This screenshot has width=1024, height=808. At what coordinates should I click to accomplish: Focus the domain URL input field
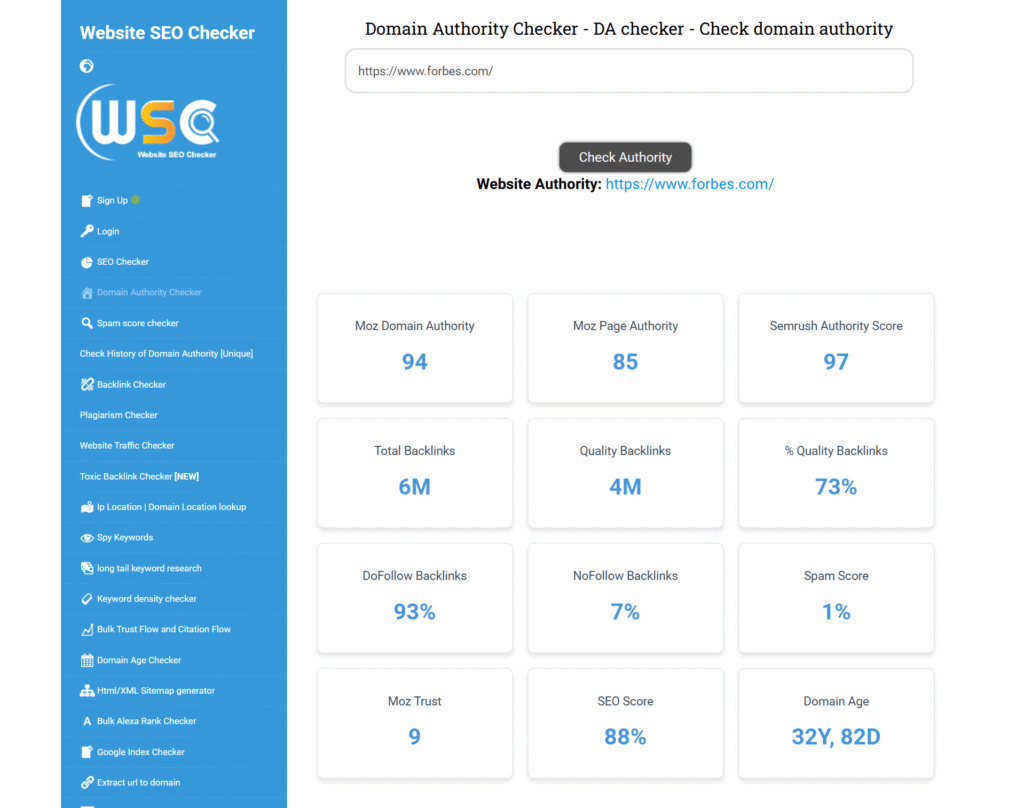(x=629, y=71)
